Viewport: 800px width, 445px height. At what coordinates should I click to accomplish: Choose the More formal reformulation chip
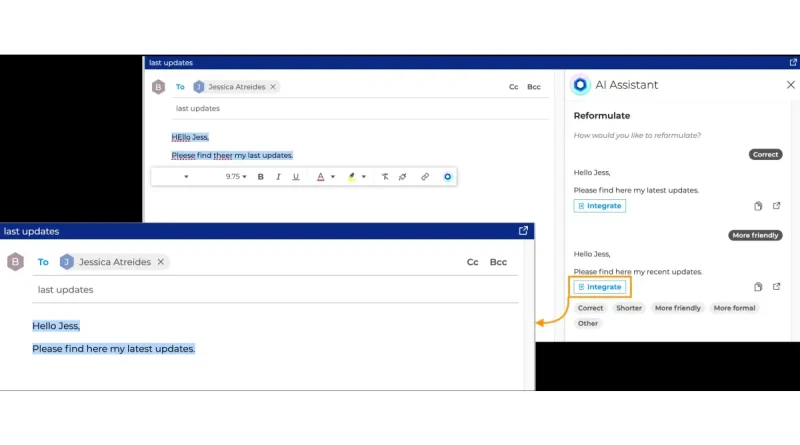click(734, 308)
